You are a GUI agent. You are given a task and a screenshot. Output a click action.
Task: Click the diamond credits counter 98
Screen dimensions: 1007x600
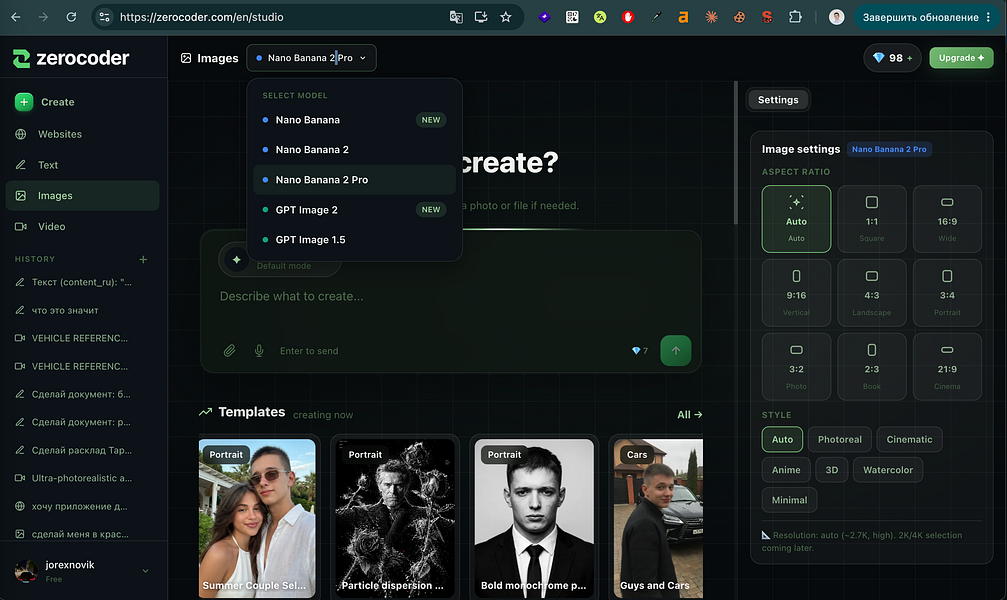point(893,58)
